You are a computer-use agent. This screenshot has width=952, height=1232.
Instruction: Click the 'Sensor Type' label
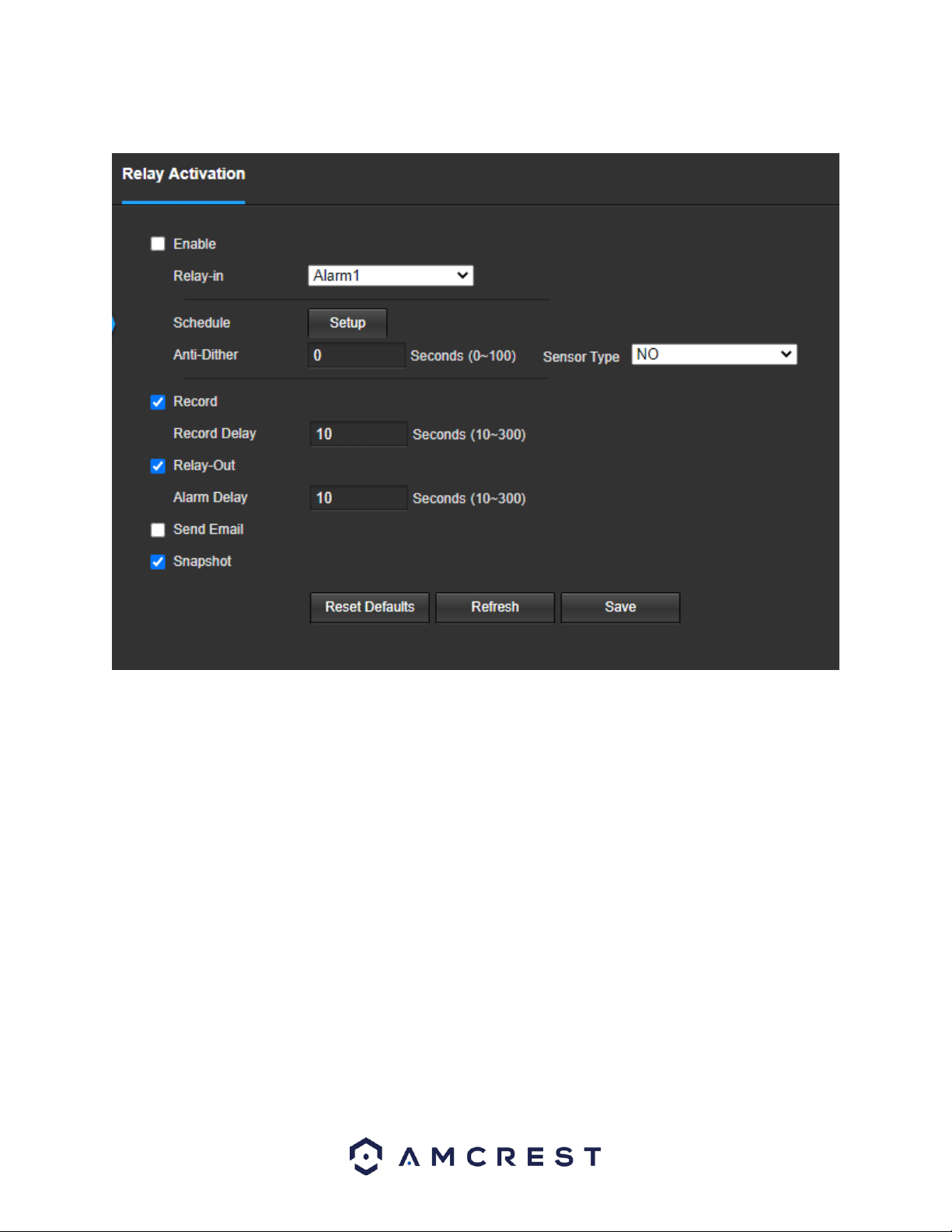pos(581,357)
